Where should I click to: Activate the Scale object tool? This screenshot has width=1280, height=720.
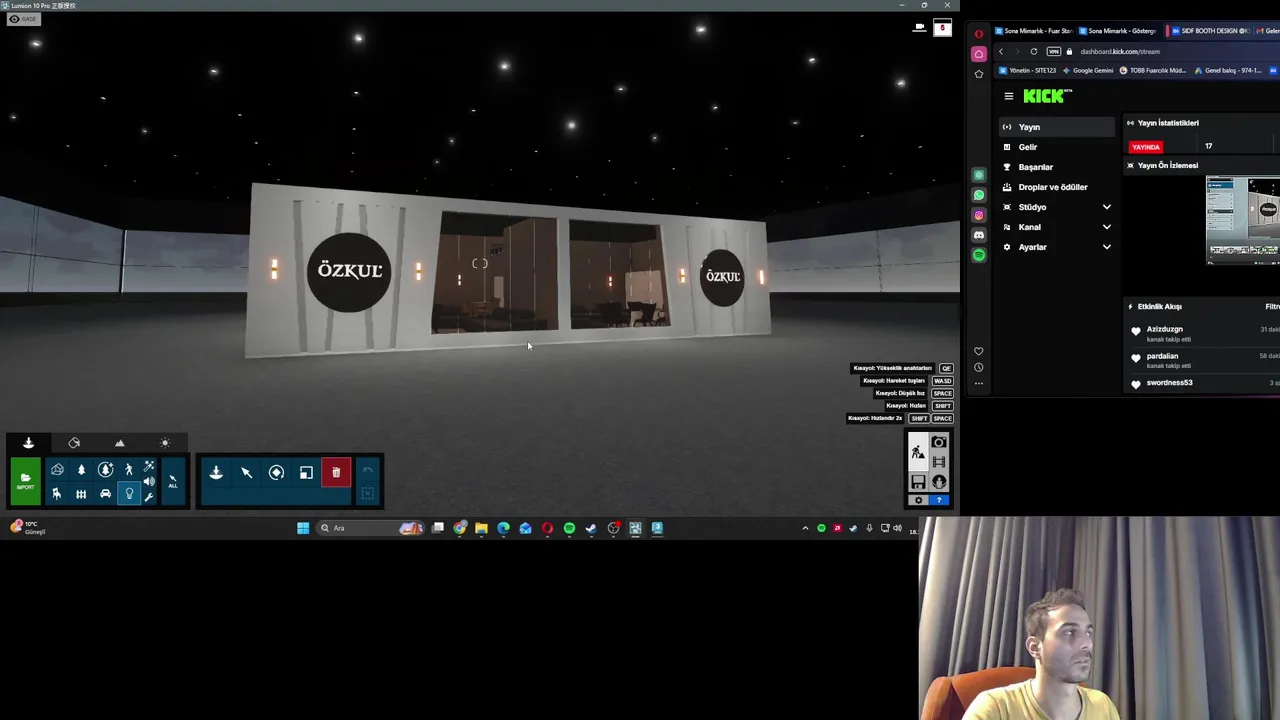coord(306,472)
